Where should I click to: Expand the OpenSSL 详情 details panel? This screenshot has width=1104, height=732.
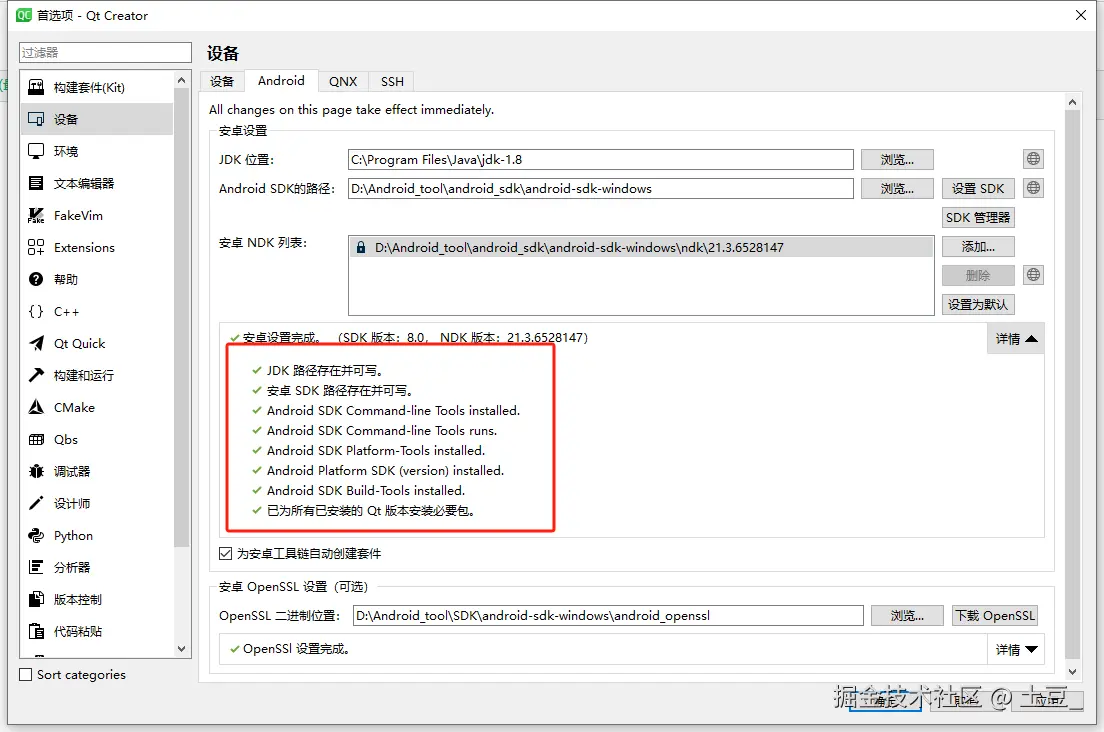click(x=1016, y=650)
